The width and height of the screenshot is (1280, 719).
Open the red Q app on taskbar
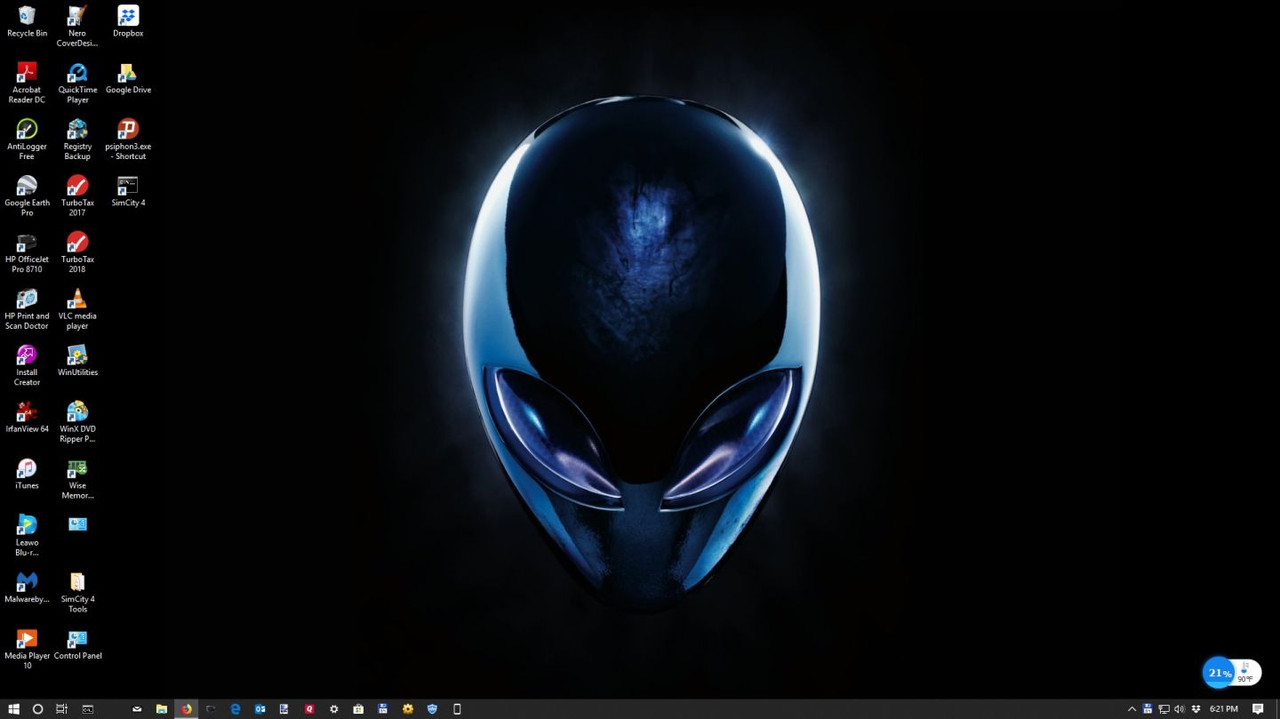[309, 709]
